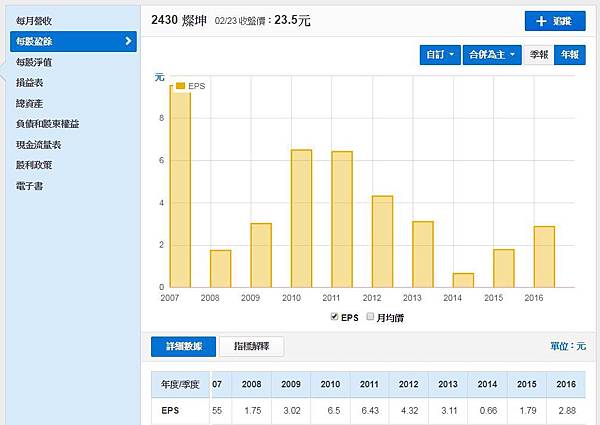Select the highlighted 每股盈餘 menu item
The width and height of the screenshot is (600, 425).
(73, 41)
